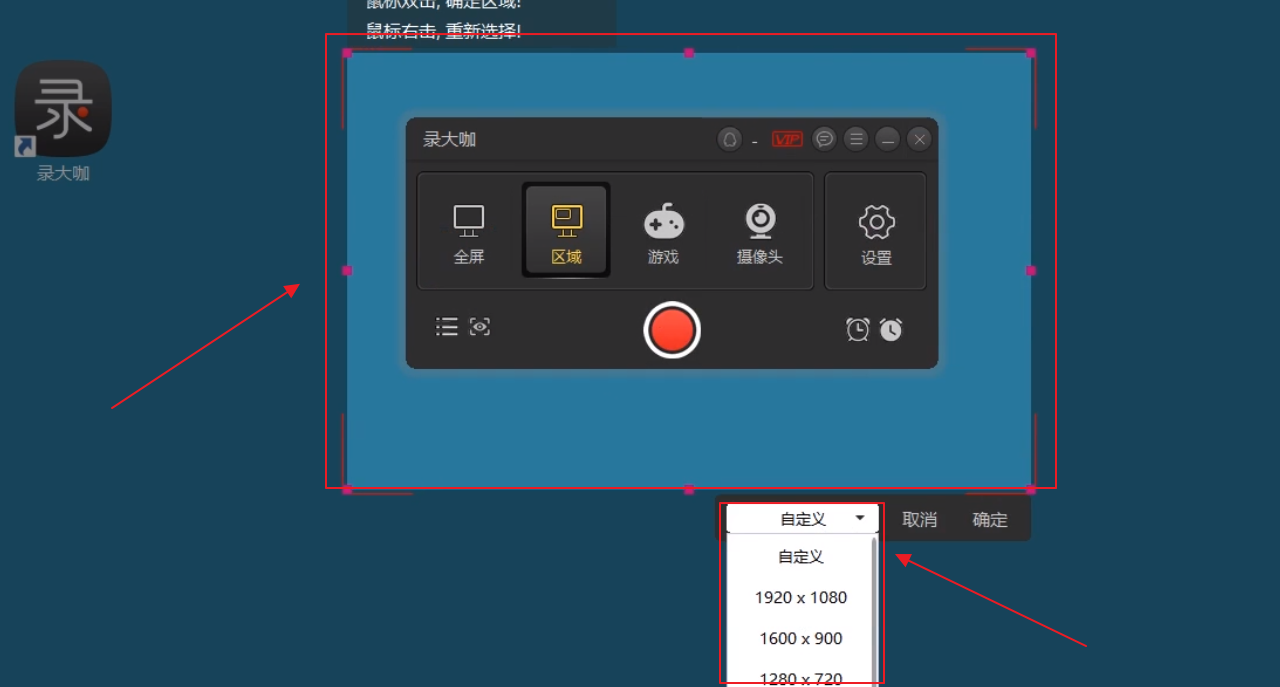This screenshot has width=1280, height=687.
Task: Select the 摄像头 webcam recording mode
Action: 760,231
